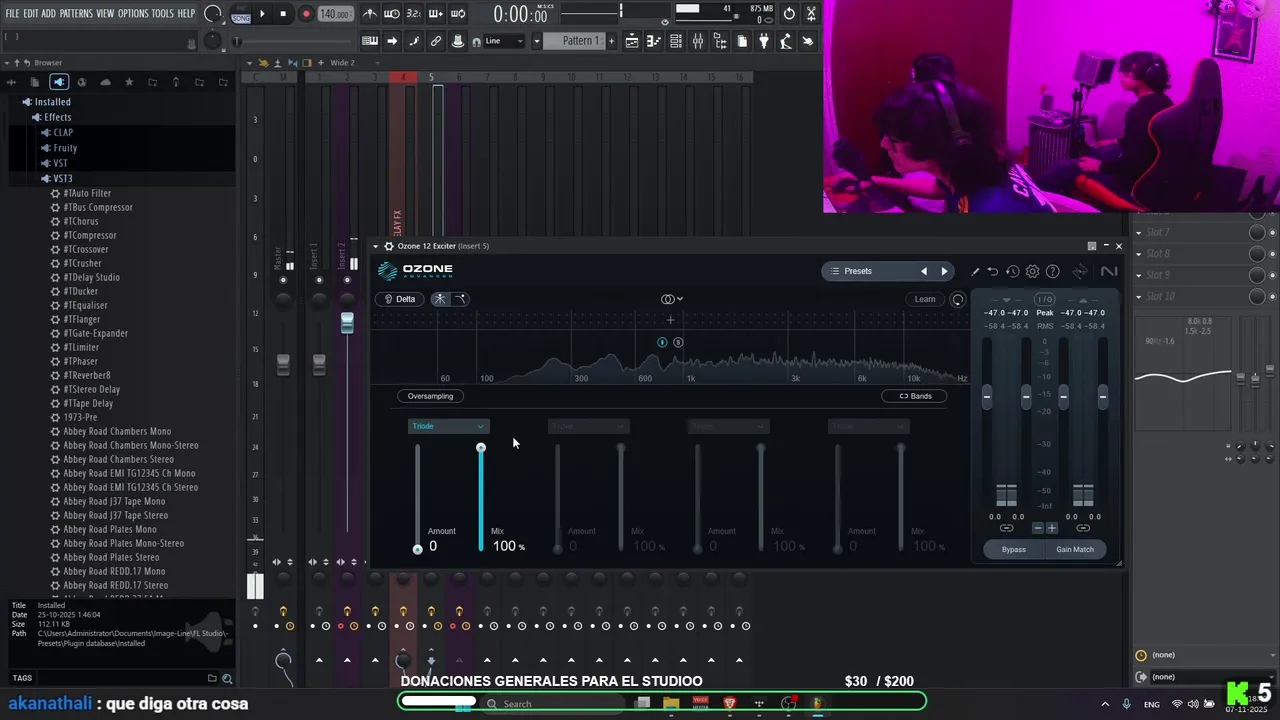Viewport: 1280px width, 720px height.
Task: Toggle Pattern/Song mode switch
Action: pyautogui.click(x=241, y=15)
